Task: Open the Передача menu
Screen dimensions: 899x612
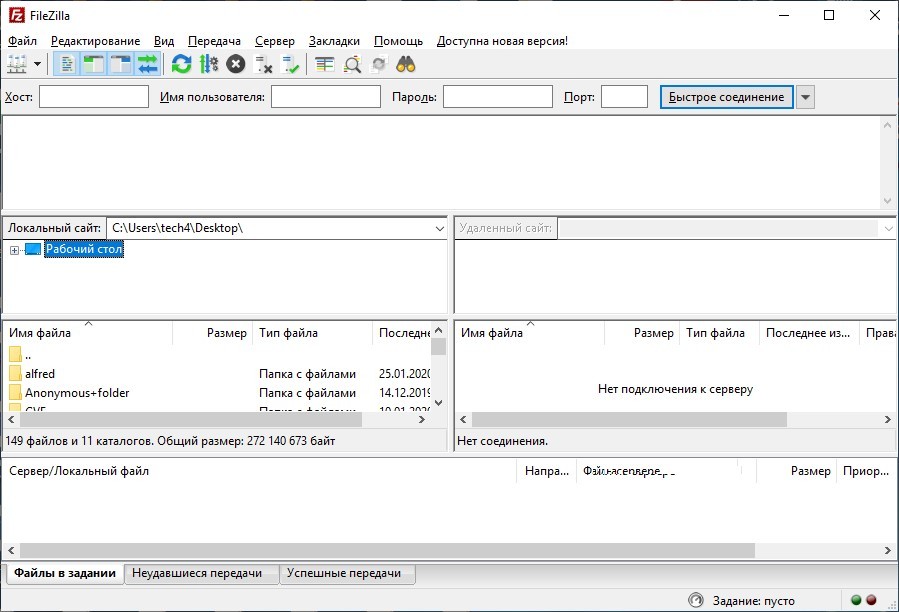Action: [x=214, y=41]
